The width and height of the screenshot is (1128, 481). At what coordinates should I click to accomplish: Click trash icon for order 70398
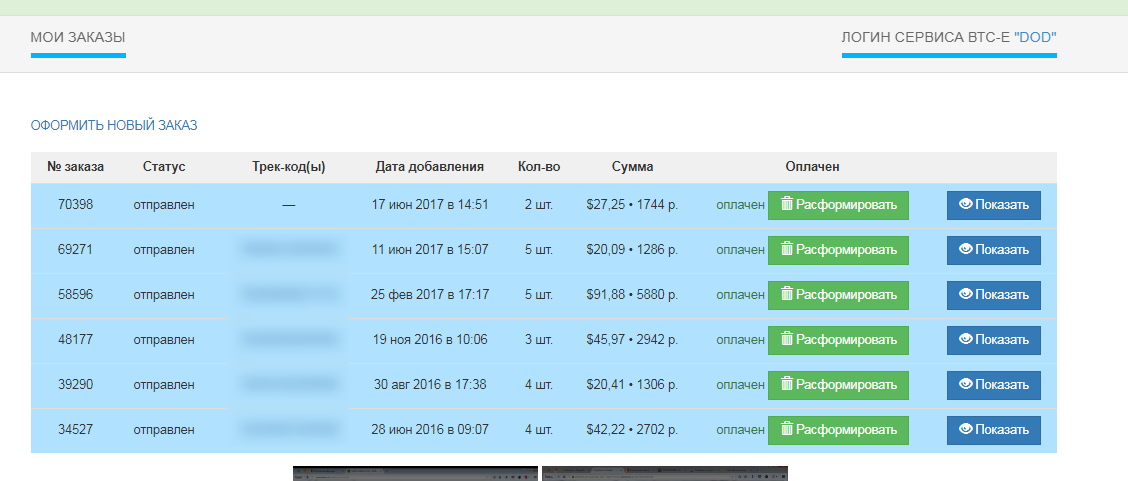[x=787, y=205]
